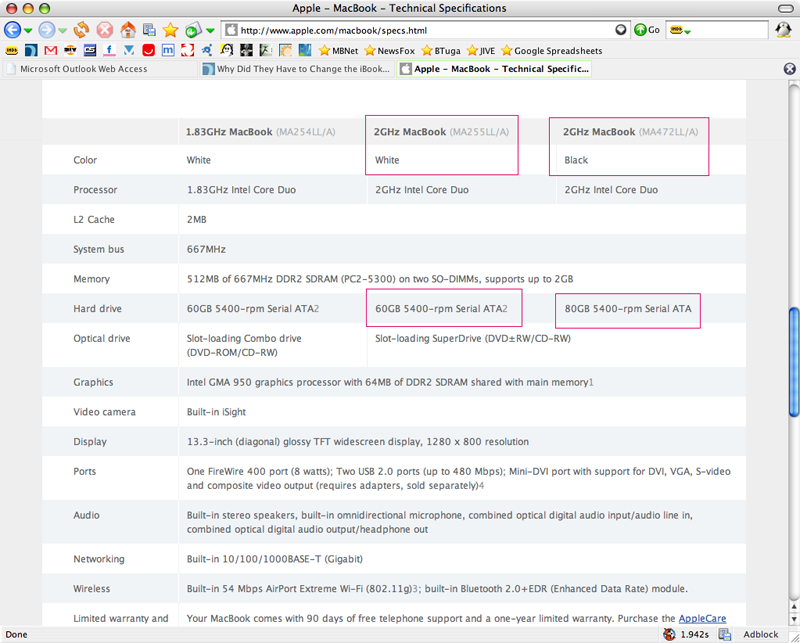Screen dimensions: 800x643
Task: Open the Google Spreadsheets bookmark
Action: tap(552, 51)
